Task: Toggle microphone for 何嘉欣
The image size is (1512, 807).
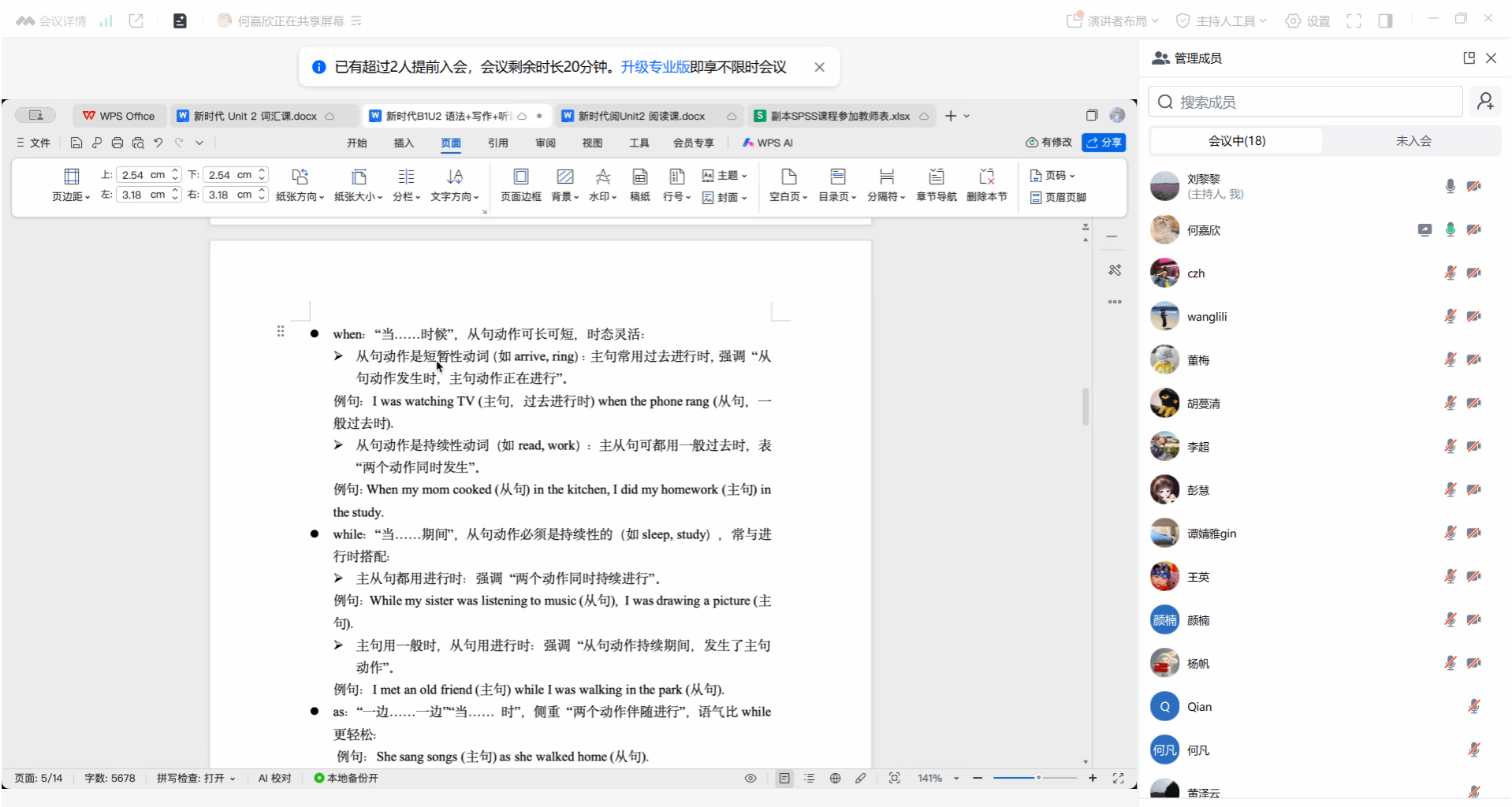Action: [x=1450, y=230]
